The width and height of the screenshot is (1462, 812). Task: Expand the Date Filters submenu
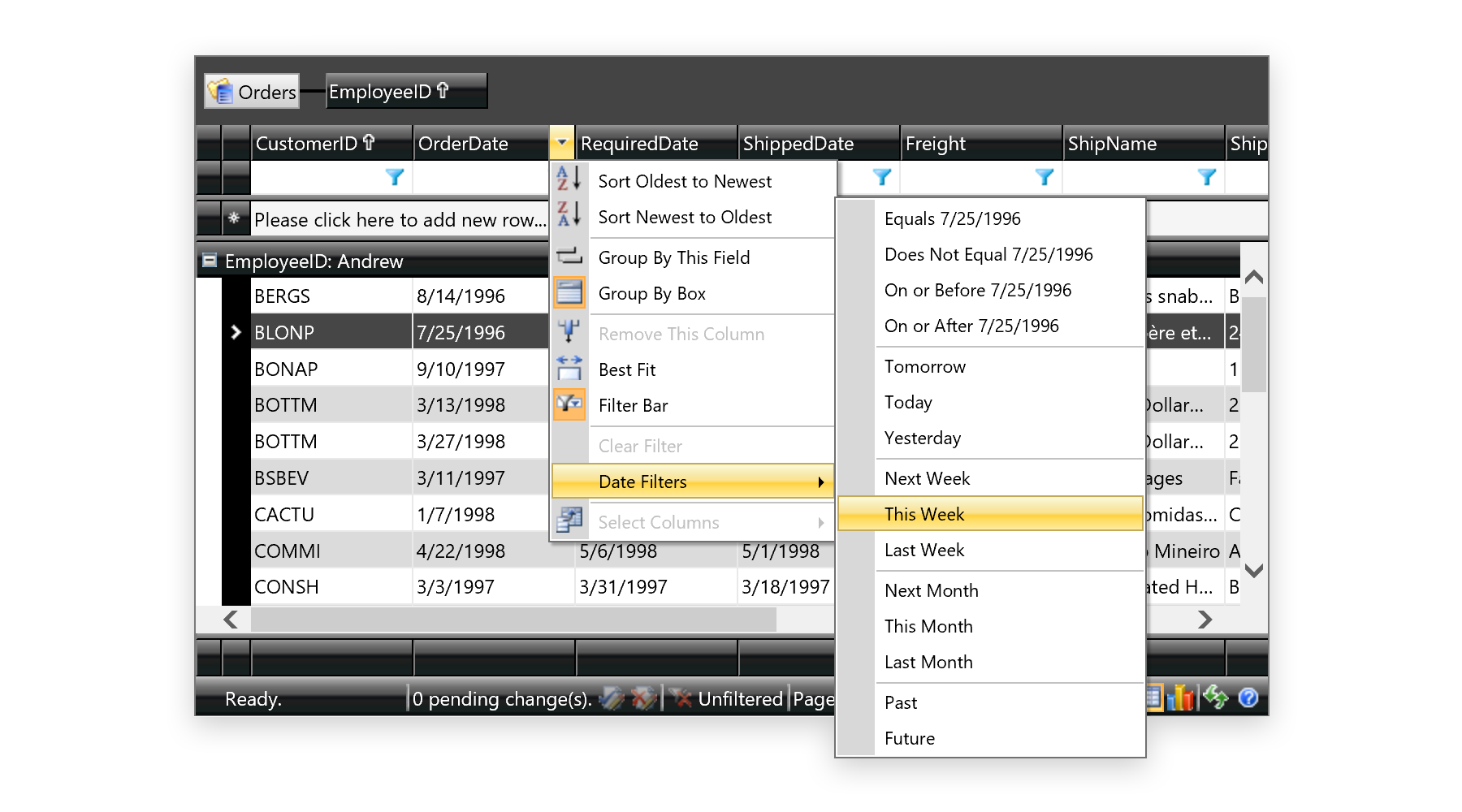click(692, 482)
